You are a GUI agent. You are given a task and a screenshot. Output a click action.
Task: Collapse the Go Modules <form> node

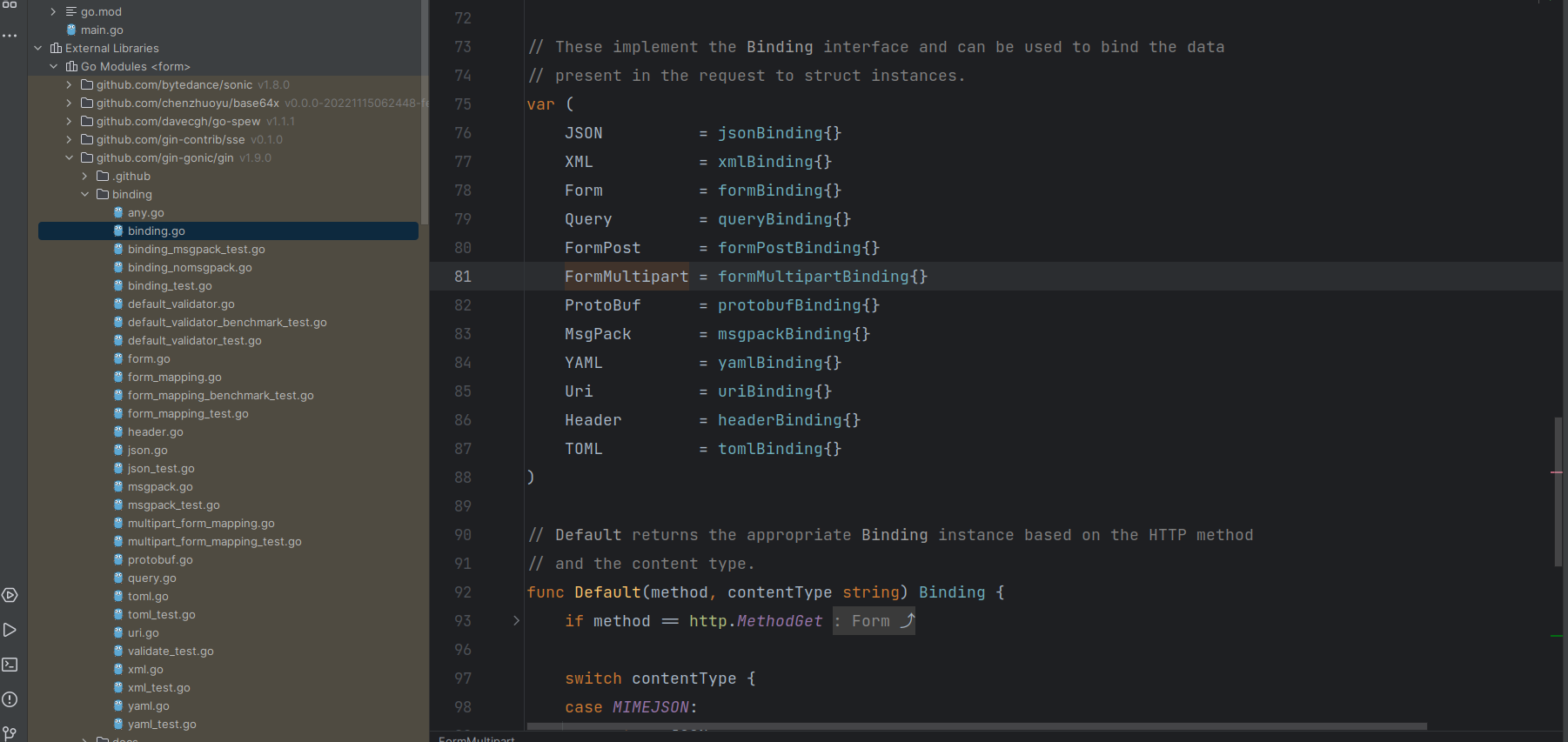(53, 66)
